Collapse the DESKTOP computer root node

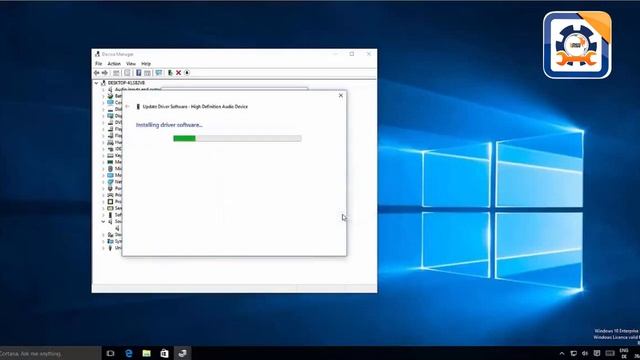click(x=96, y=83)
